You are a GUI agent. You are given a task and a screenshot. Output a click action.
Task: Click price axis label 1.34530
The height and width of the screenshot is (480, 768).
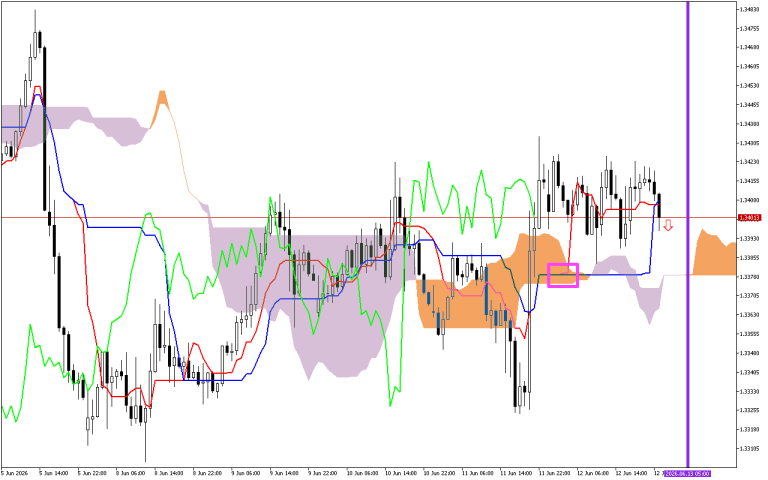[x=749, y=86]
